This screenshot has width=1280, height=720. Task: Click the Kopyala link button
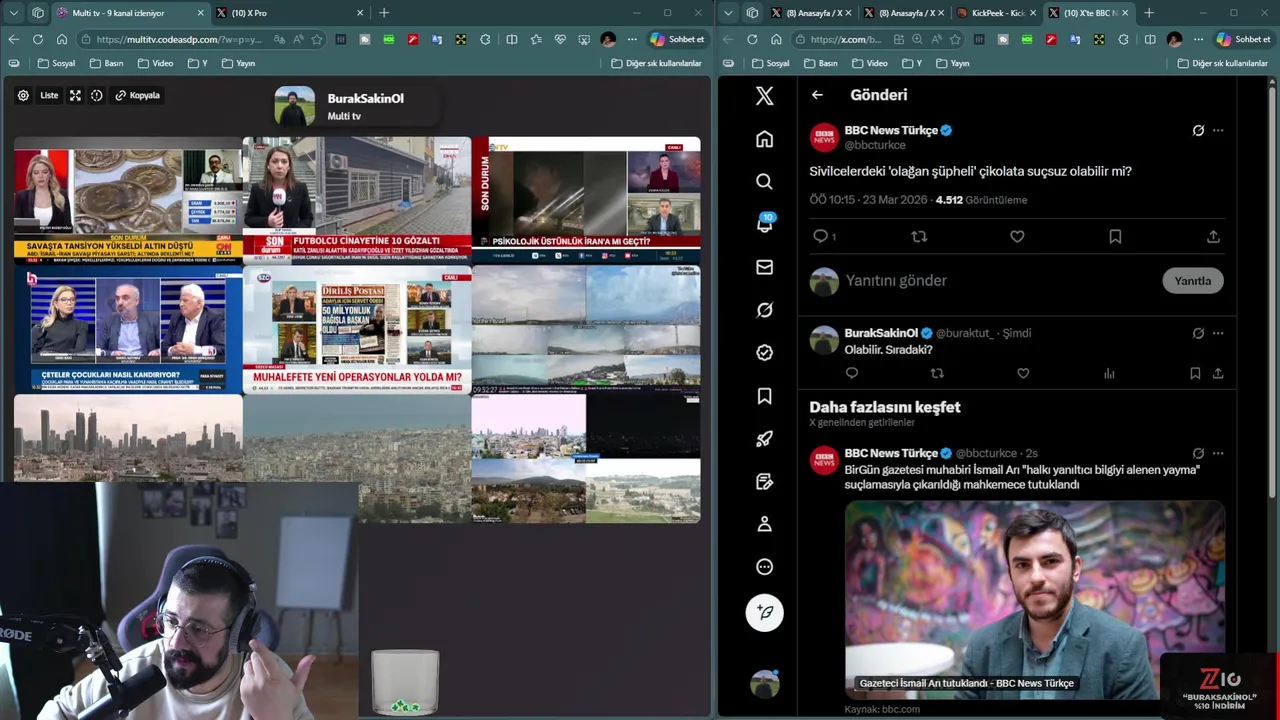tap(138, 95)
